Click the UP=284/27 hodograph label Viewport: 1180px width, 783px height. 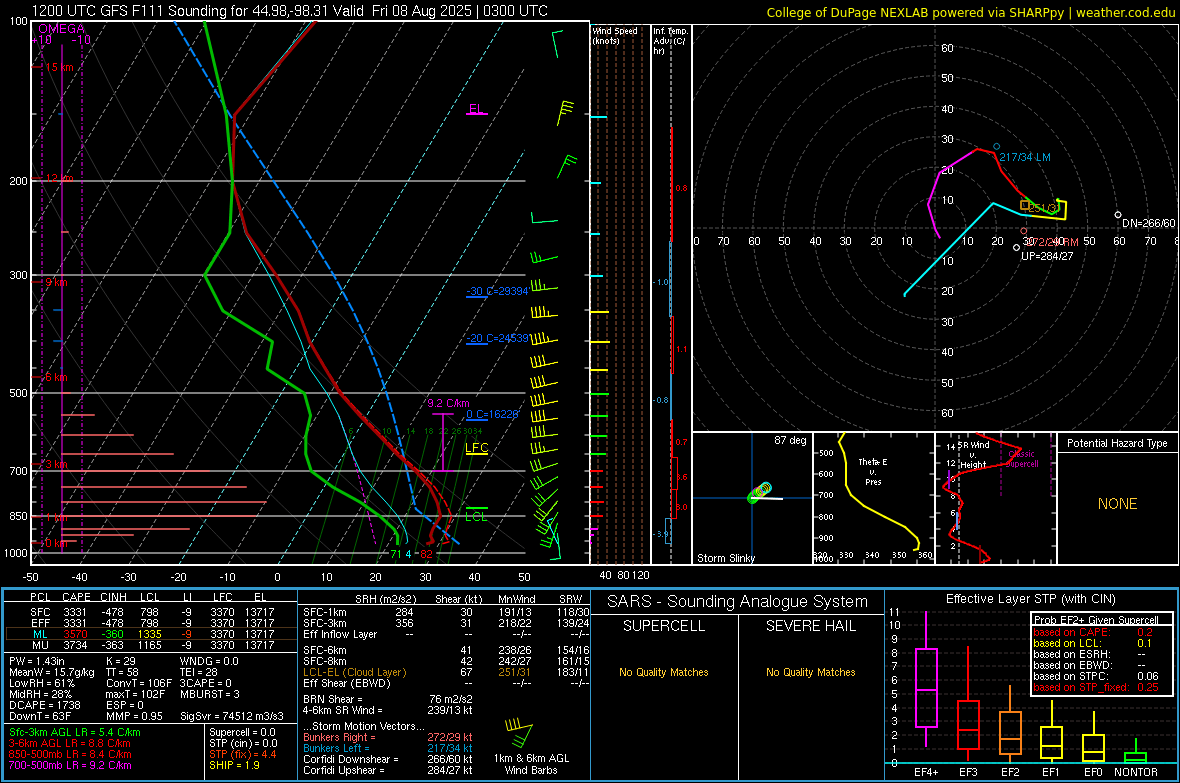(1047, 256)
